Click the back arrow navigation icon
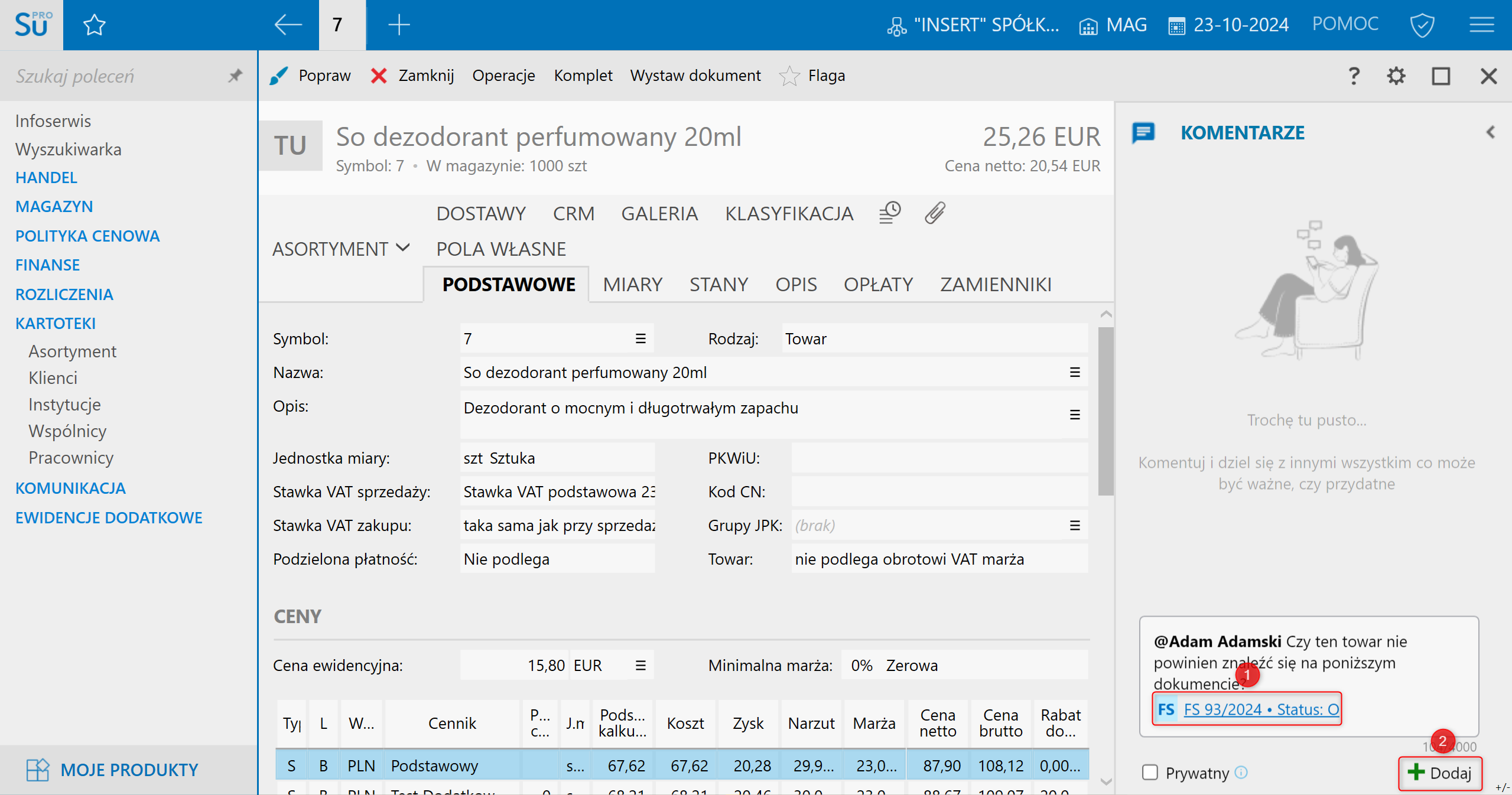 (x=288, y=25)
